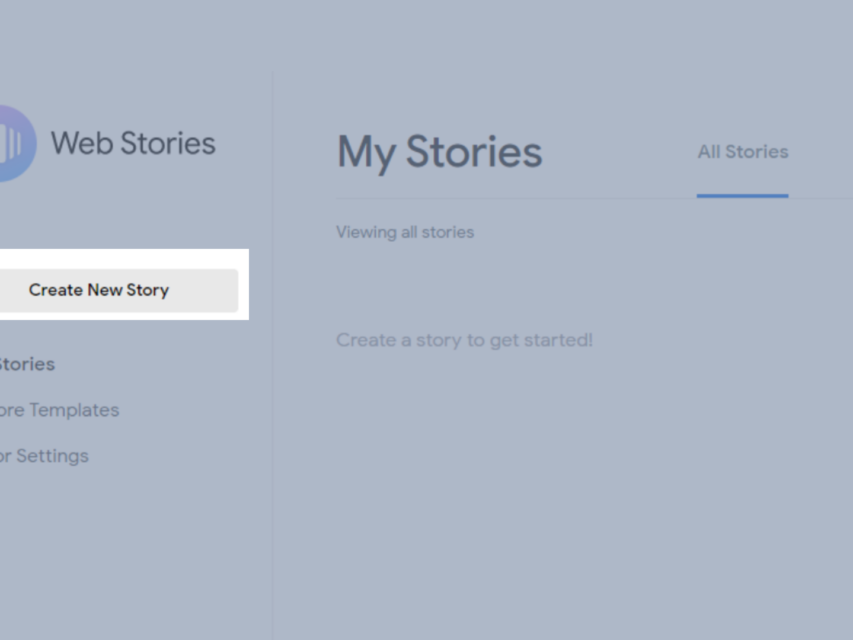
Task: Open the Settings link in the sidebar
Action: pos(44,456)
